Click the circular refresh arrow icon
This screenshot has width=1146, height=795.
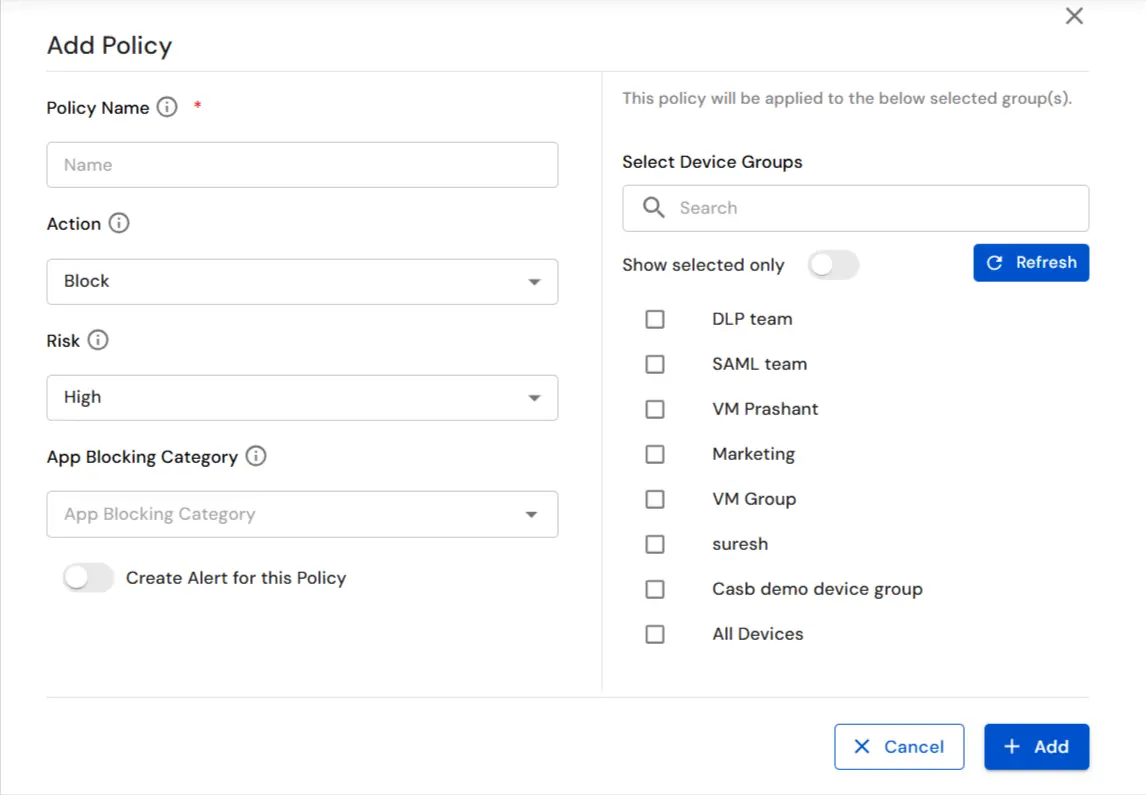[x=994, y=262]
